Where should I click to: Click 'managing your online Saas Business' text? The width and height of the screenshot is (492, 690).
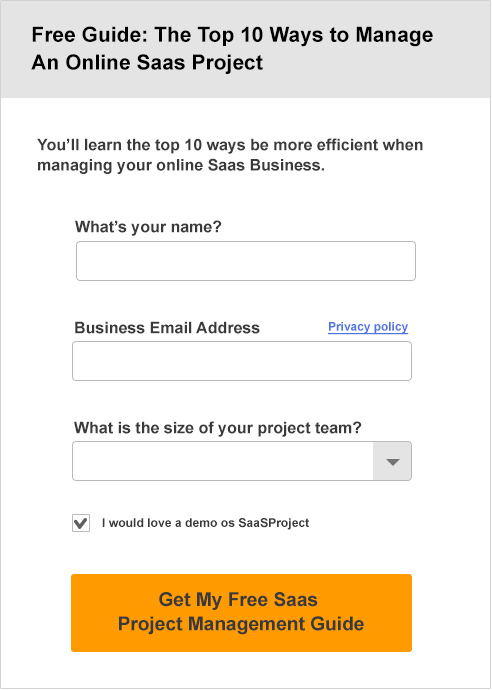click(181, 165)
